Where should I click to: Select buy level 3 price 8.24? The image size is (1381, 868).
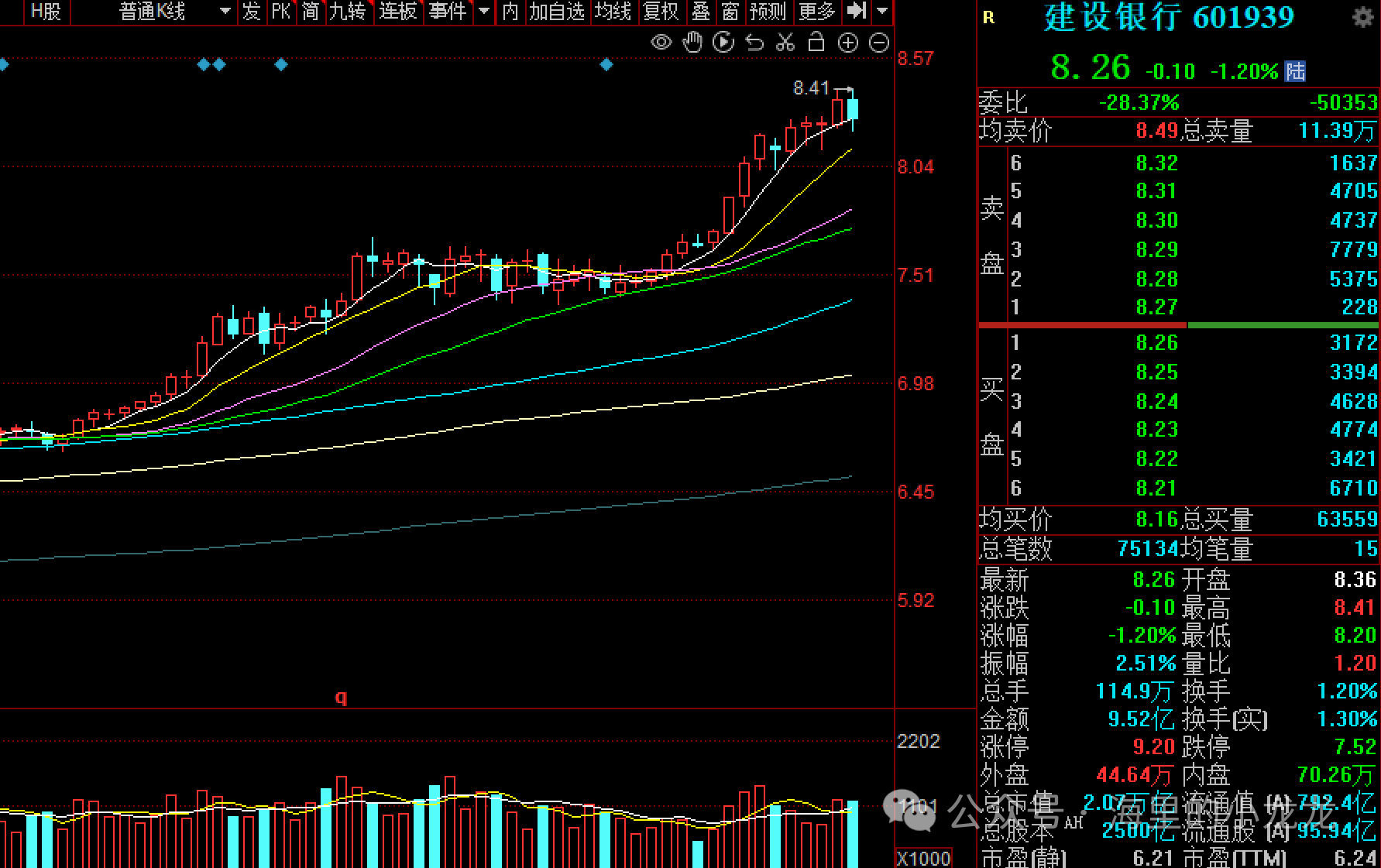(1156, 401)
